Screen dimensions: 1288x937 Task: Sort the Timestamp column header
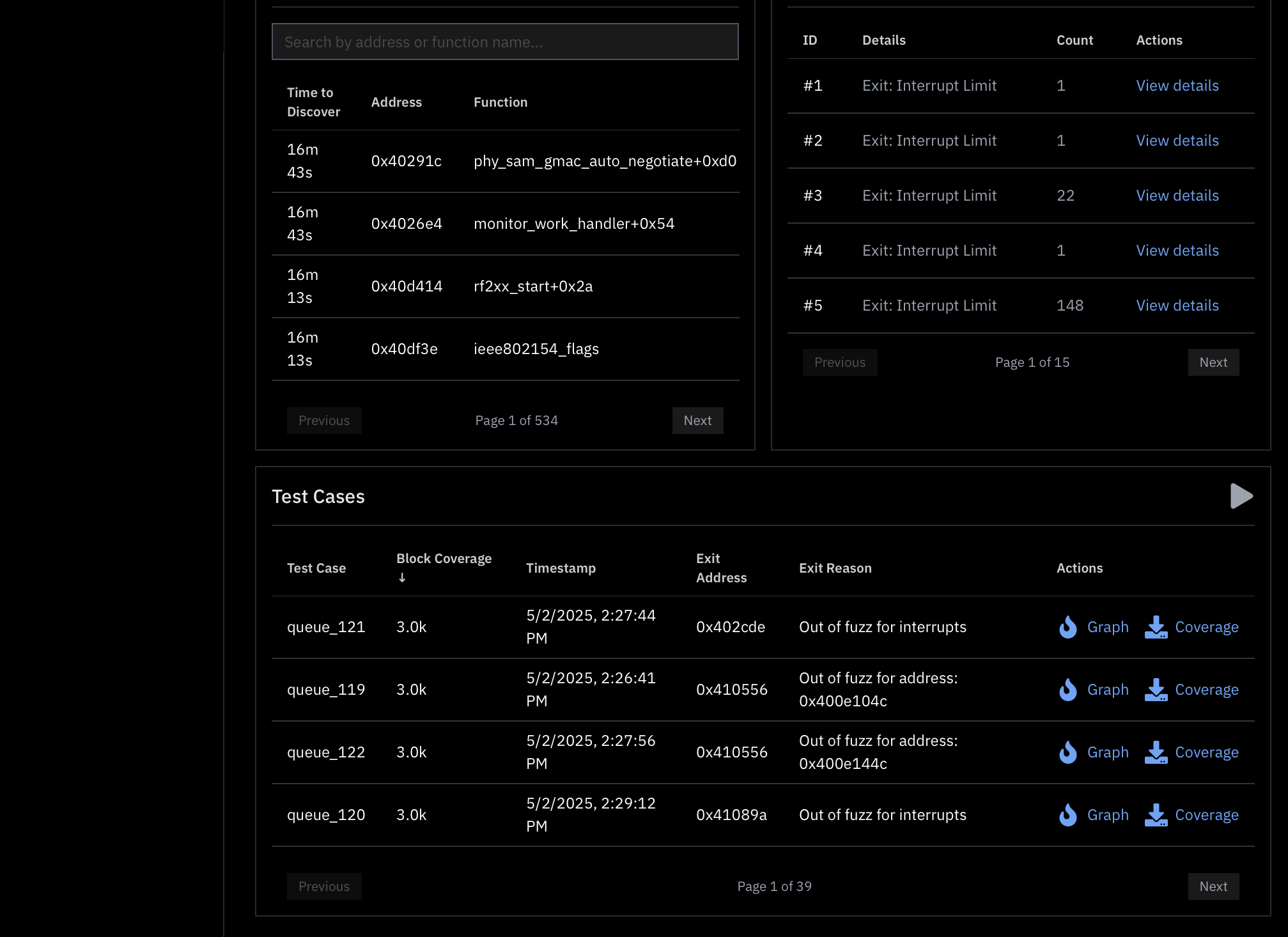pyautogui.click(x=561, y=568)
